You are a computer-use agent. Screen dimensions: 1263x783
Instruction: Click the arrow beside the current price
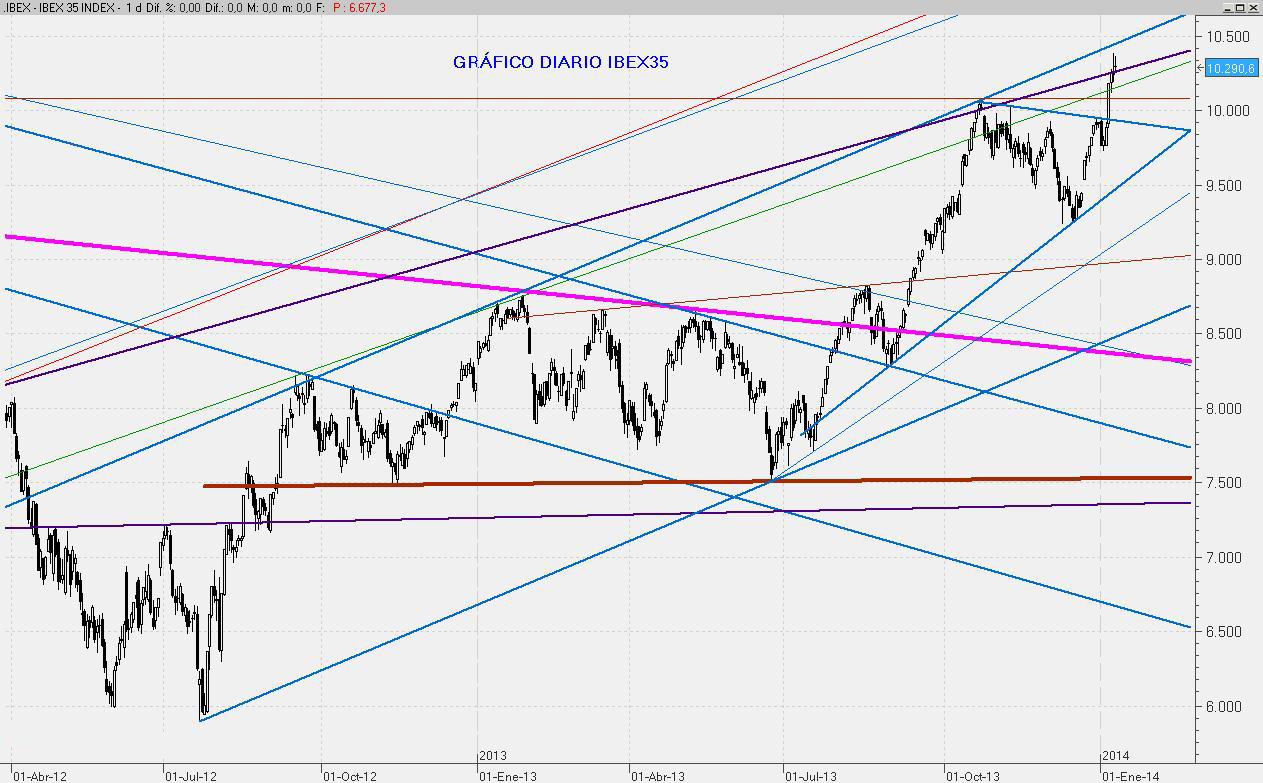pos(1201,68)
